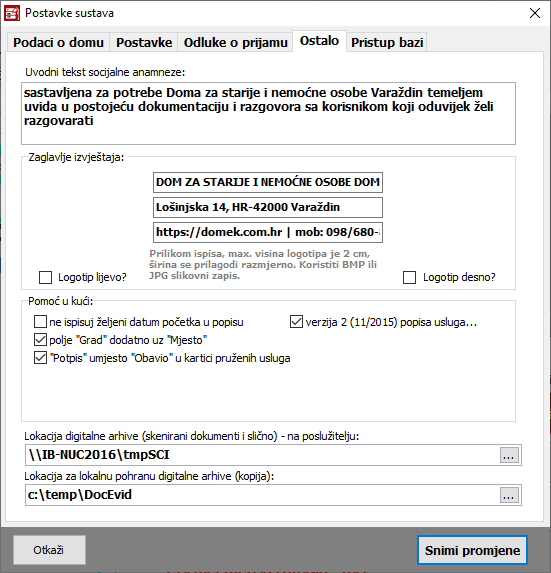Switch to the Podaci o domu tab
This screenshot has height=573, width=551.
pyautogui.click(x=58, y=42)
